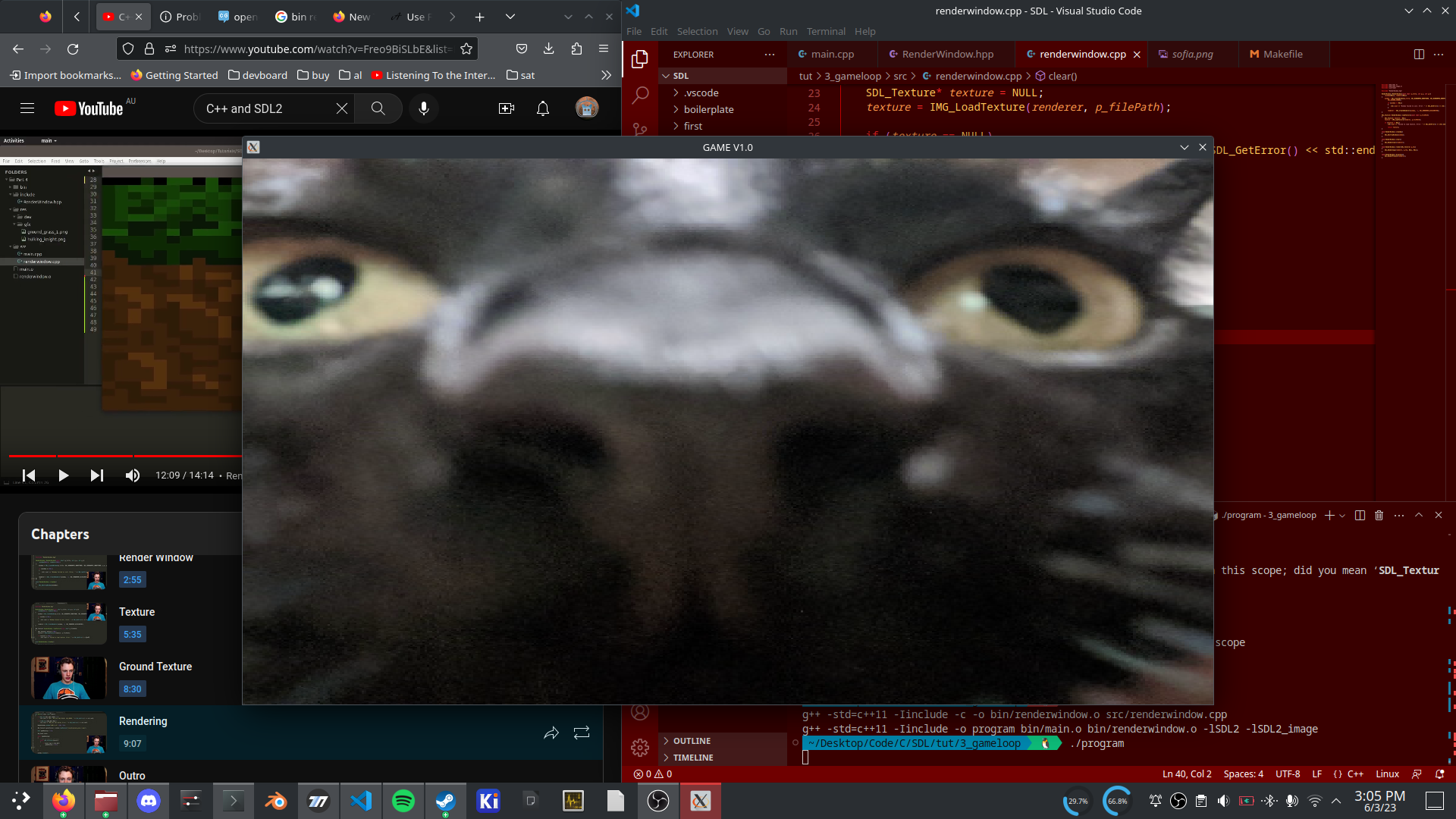
Task: Open the VS Code Search sidebar icon
Action: tap(640, 95)
